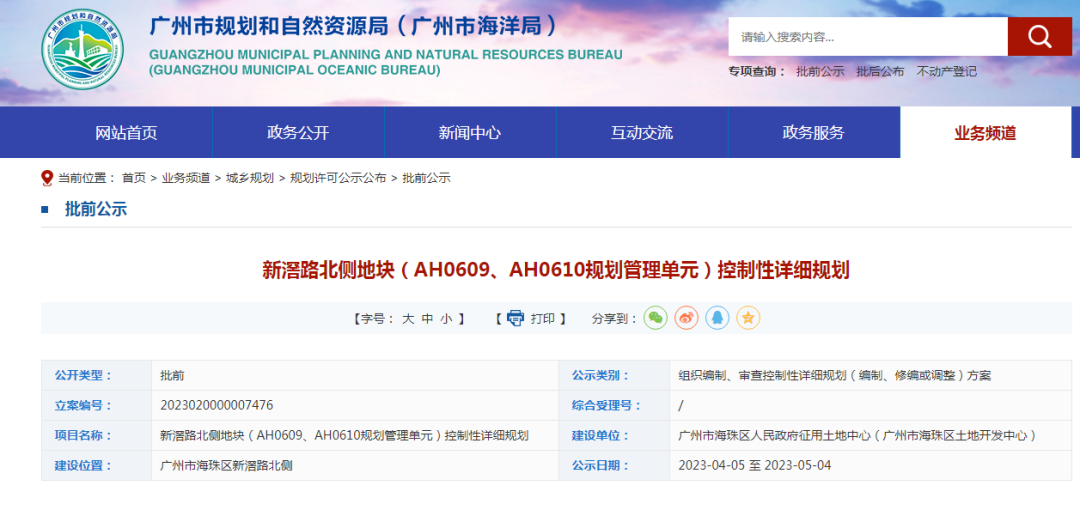Image resolution: width=1080 pixels, height=510 pixels.
Task: Share to QZone star icon
Action: pyautogui.click(x=748, y=318)
